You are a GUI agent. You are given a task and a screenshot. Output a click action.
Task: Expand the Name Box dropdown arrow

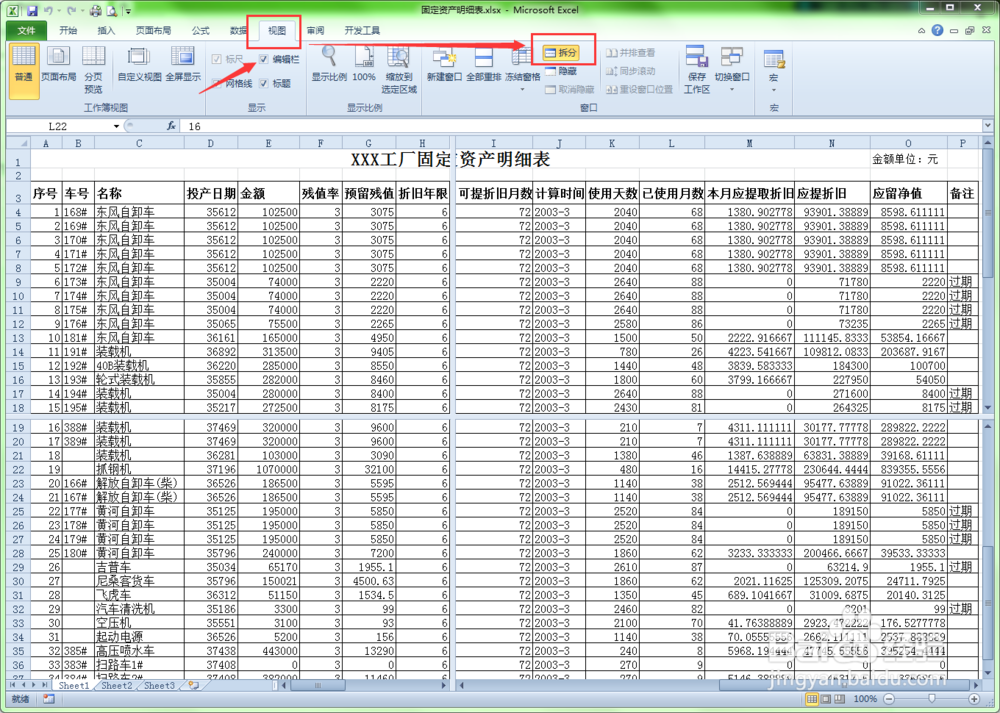coord(116,126)
